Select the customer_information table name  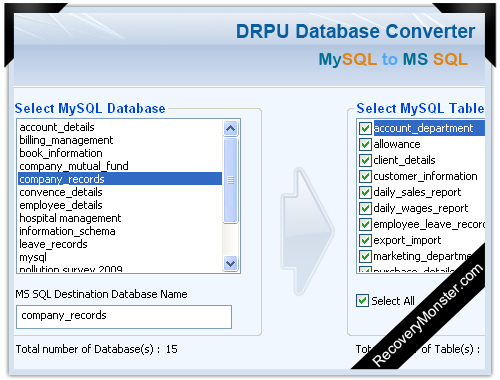pos(425,176)
